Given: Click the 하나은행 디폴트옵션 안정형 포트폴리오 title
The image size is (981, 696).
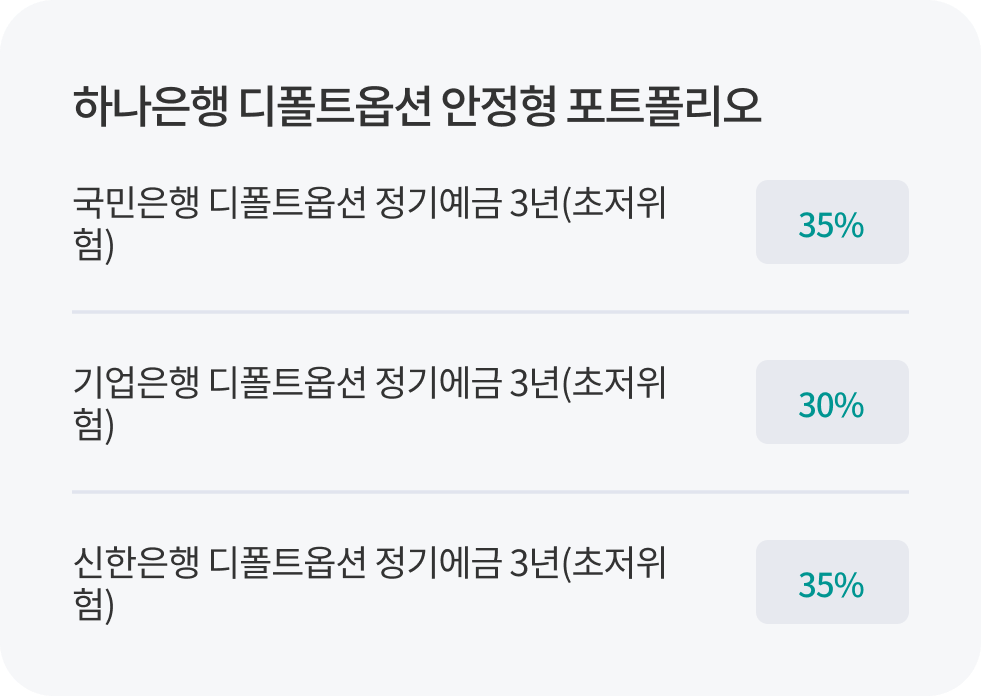Looking at the screenshot, I should pyautogui.click(x=417, y=106).
